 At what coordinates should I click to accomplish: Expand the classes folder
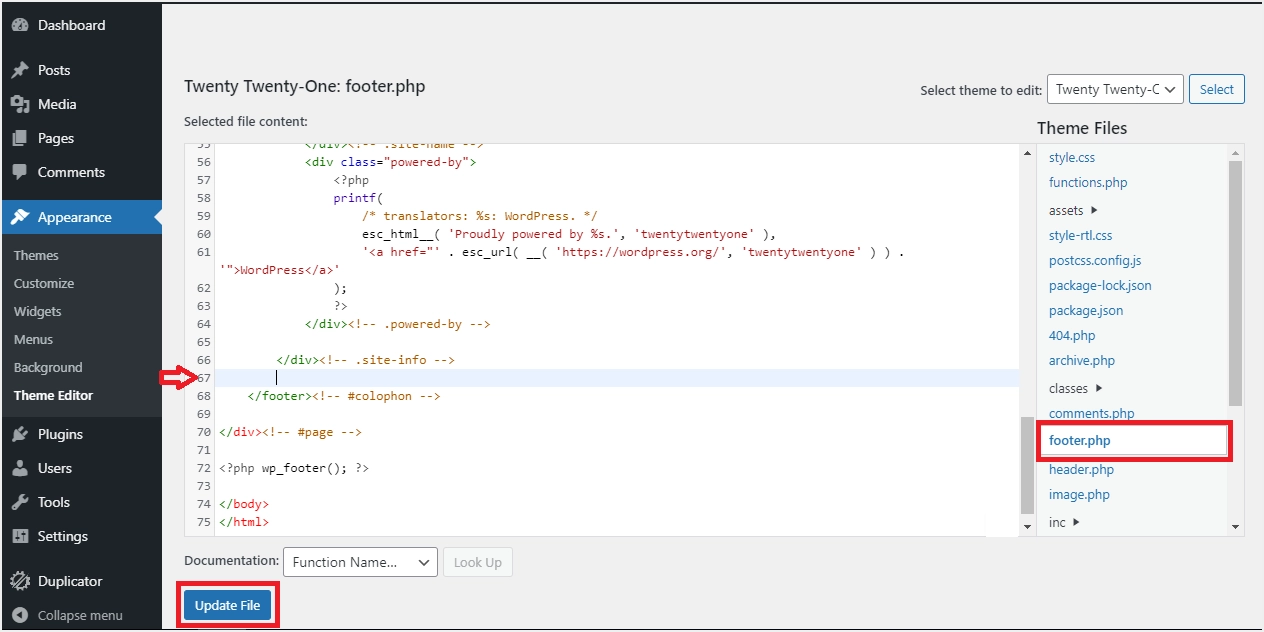point(1075,388)
